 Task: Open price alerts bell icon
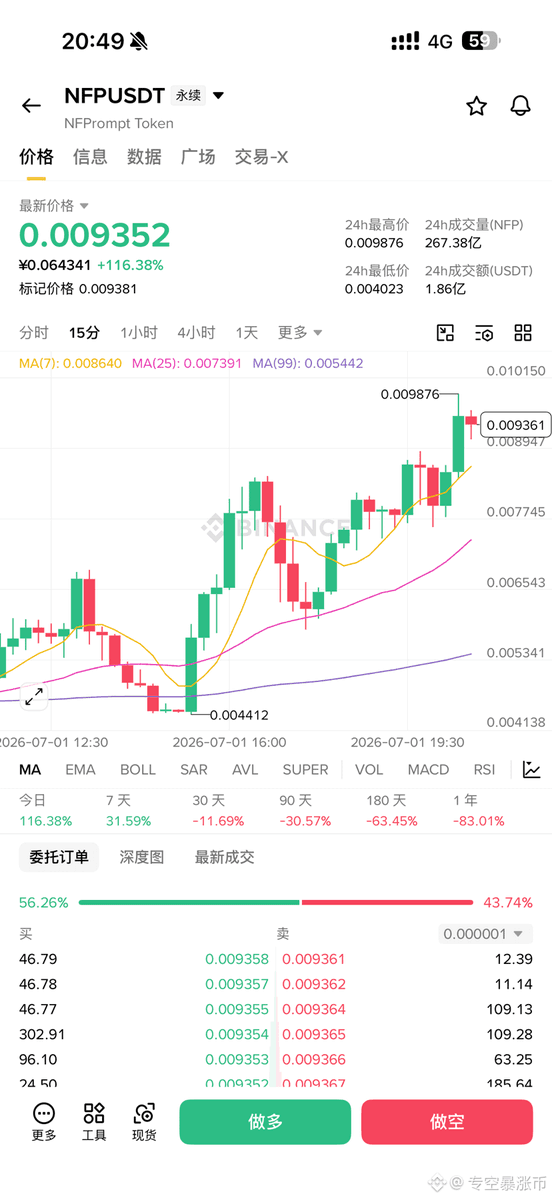520,106
